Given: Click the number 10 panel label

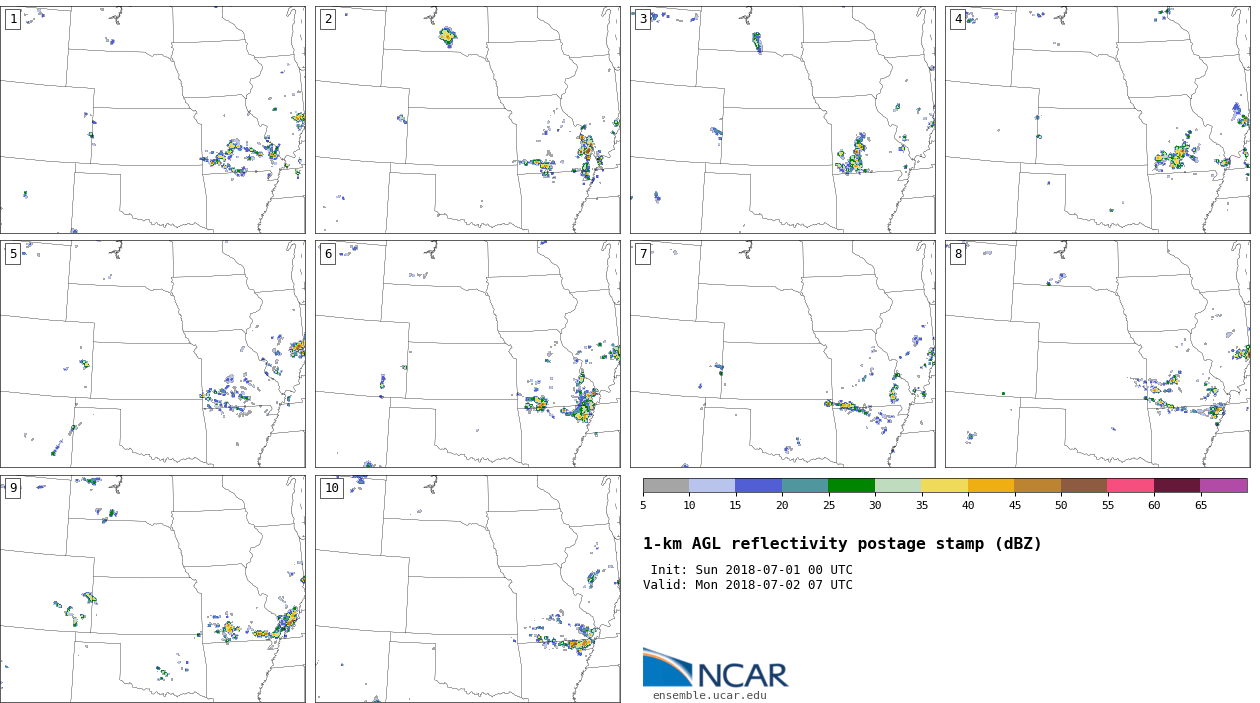Looking at the screenshot, I should pyautogui.click(x=331, y=488).
